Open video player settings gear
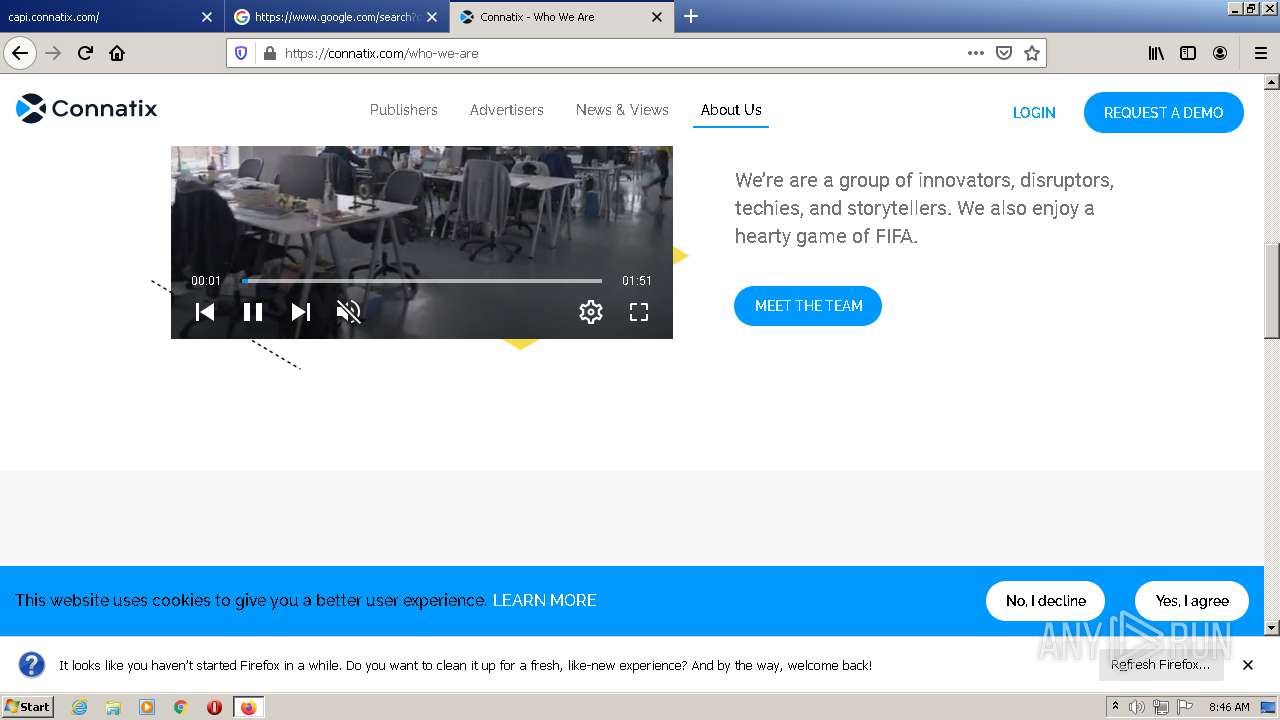Viewport: 1280px width, 720px height. click(591, 312)
